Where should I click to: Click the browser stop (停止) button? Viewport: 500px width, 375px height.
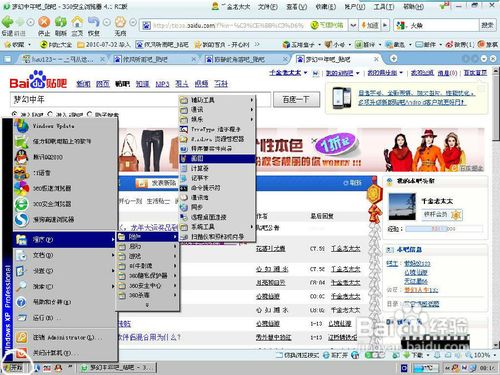(x=44, y=26)
